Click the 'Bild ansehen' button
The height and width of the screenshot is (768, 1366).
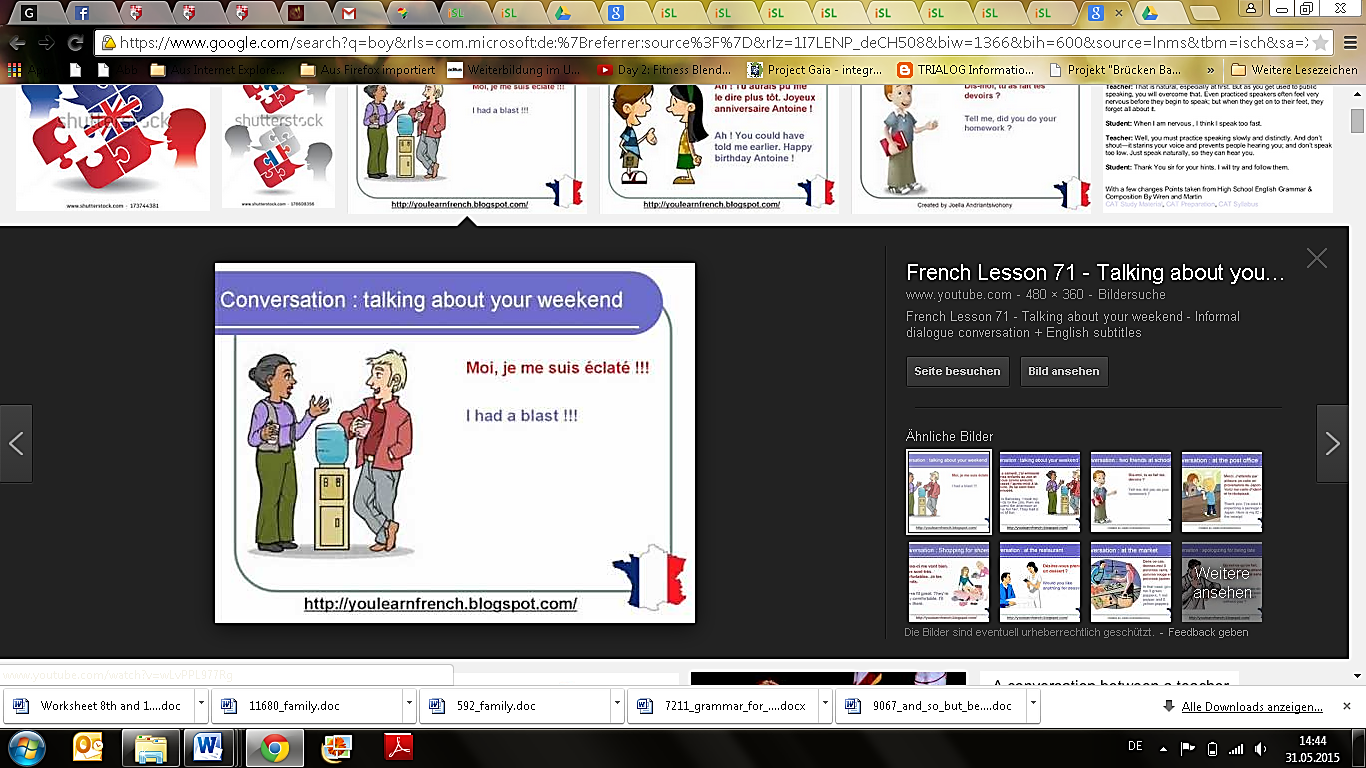(x=1064, y=371)
